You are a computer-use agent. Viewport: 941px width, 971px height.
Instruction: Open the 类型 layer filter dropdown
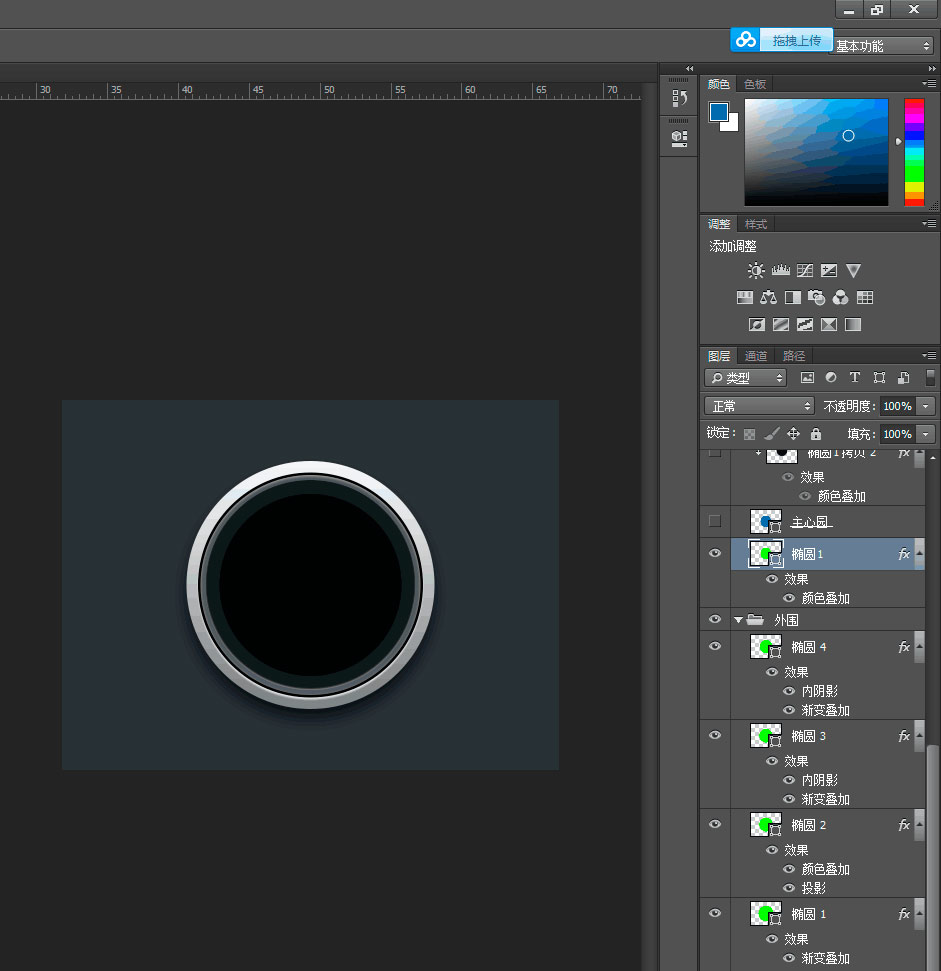tap(746, 377)
